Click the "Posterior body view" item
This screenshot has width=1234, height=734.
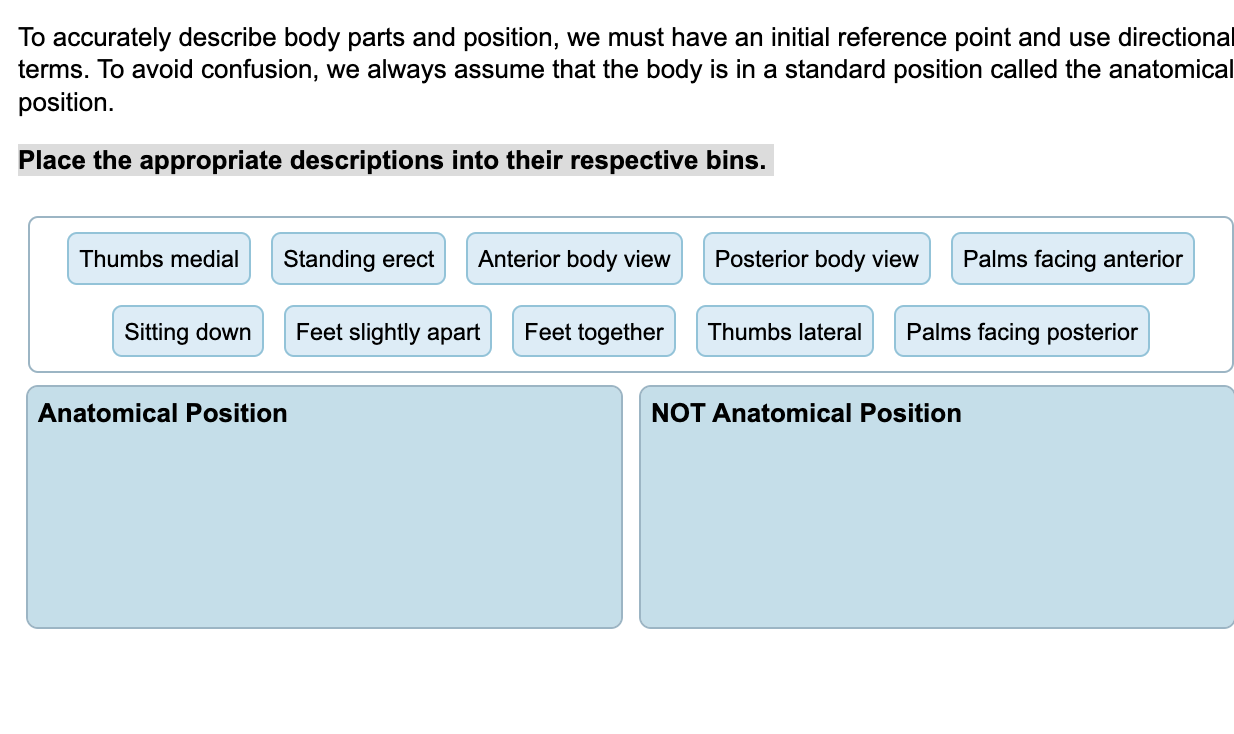pyautogui.click(x=816, y=258)
